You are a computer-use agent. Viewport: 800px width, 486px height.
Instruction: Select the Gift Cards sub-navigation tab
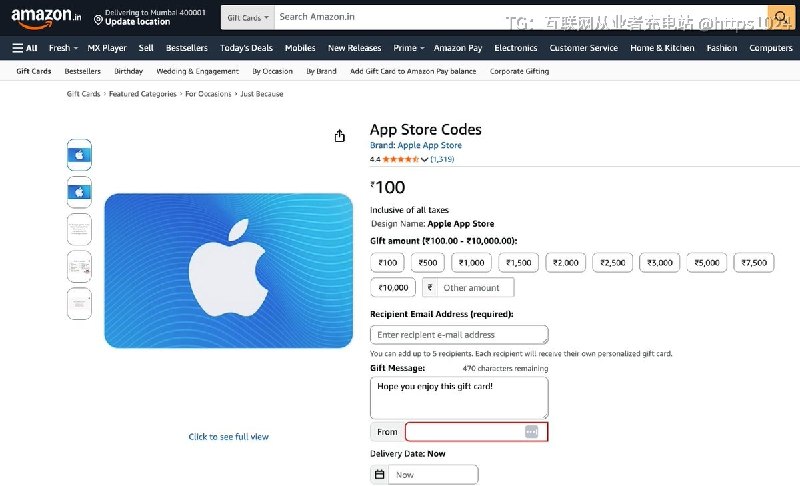pos(34,71)
